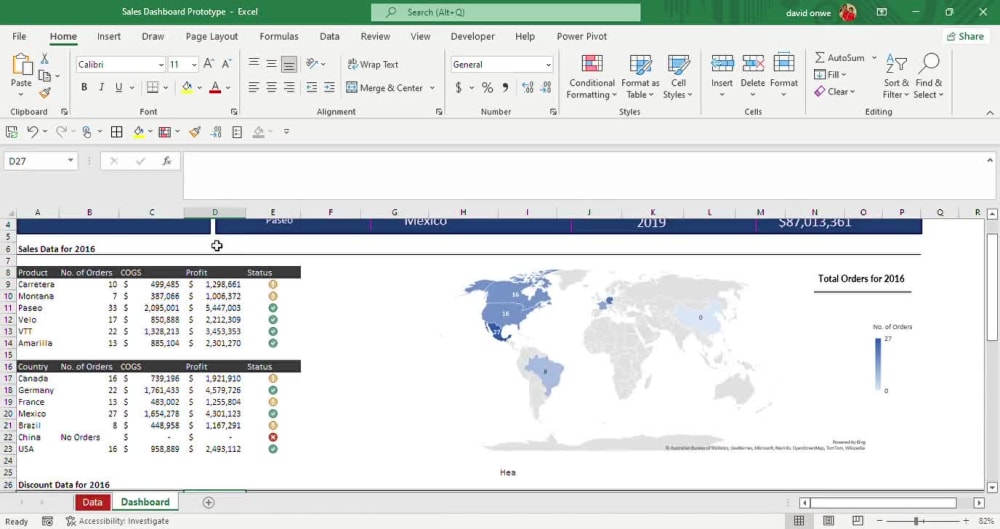Screen dimensions: 1000x529
Task: Click the Insert cells icon
Action: tap(722, 64)
